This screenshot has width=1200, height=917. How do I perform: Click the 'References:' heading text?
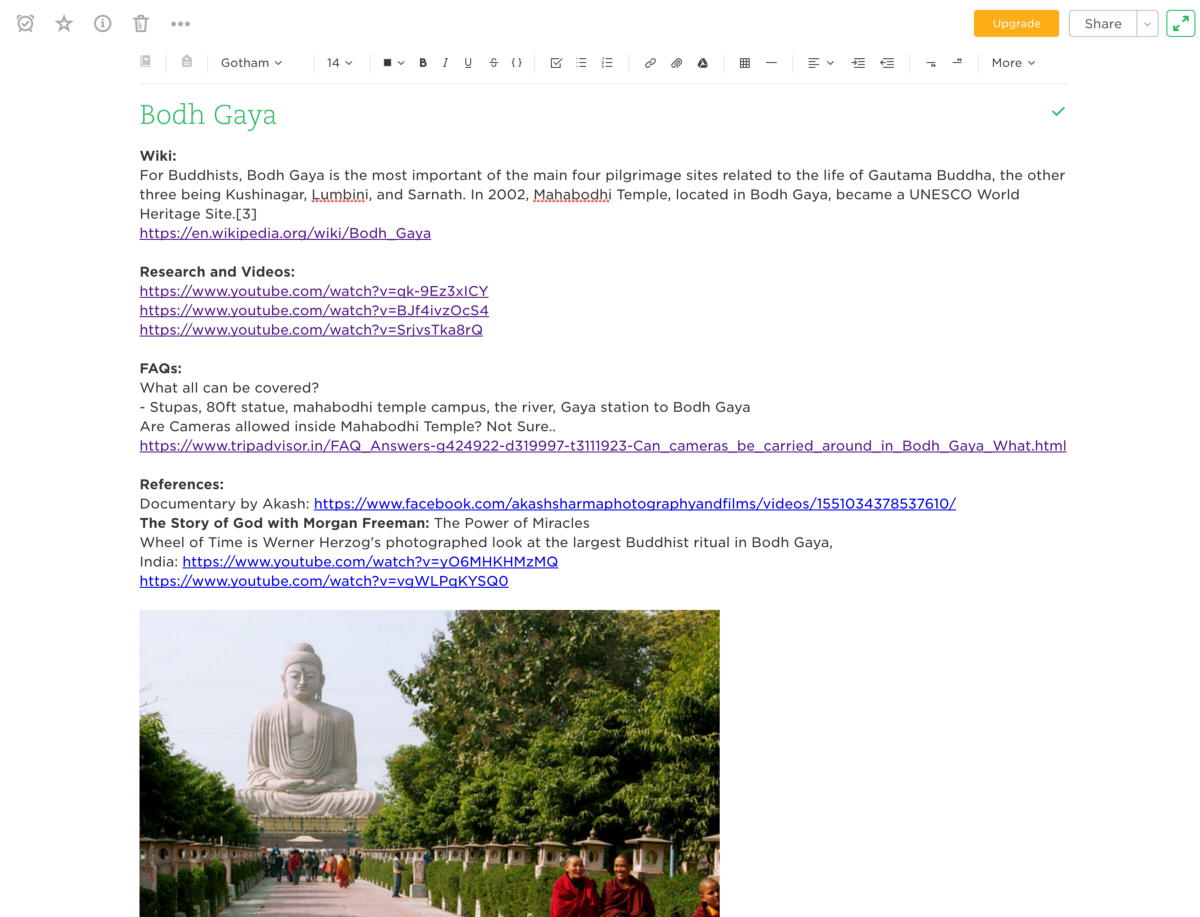[181, 484]
